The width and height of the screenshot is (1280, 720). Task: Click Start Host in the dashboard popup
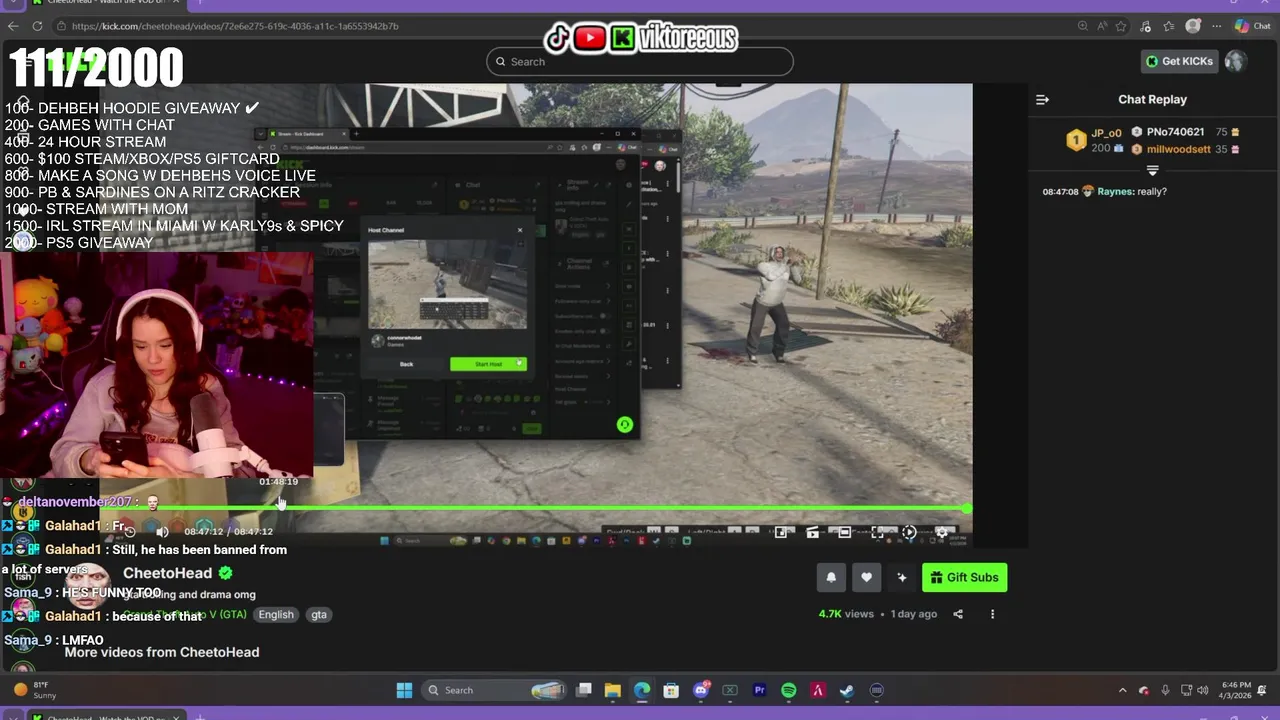coord(488,364)
